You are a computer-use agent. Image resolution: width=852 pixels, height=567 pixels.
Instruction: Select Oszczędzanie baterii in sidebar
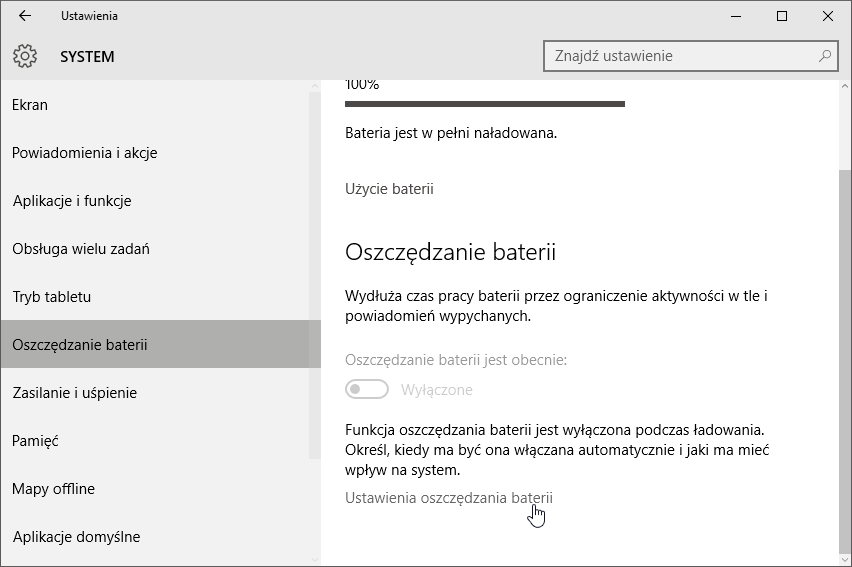(x=80, y=345)
